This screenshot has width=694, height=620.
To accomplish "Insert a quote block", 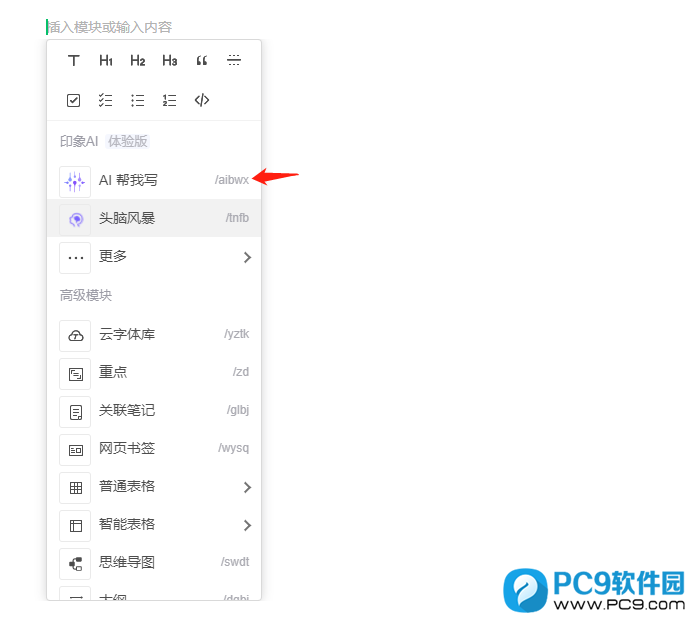I will tap(202, 60).
